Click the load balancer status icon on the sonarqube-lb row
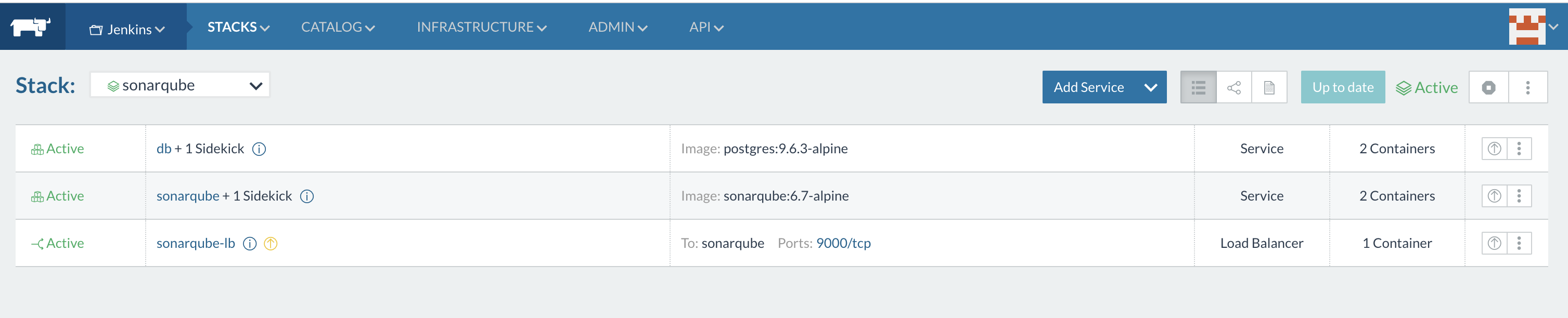The image size is (1568, 318). point(37,244)
